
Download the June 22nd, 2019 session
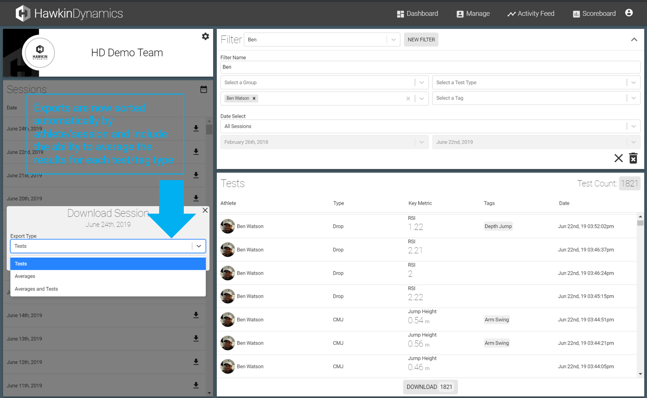point(196,152)
